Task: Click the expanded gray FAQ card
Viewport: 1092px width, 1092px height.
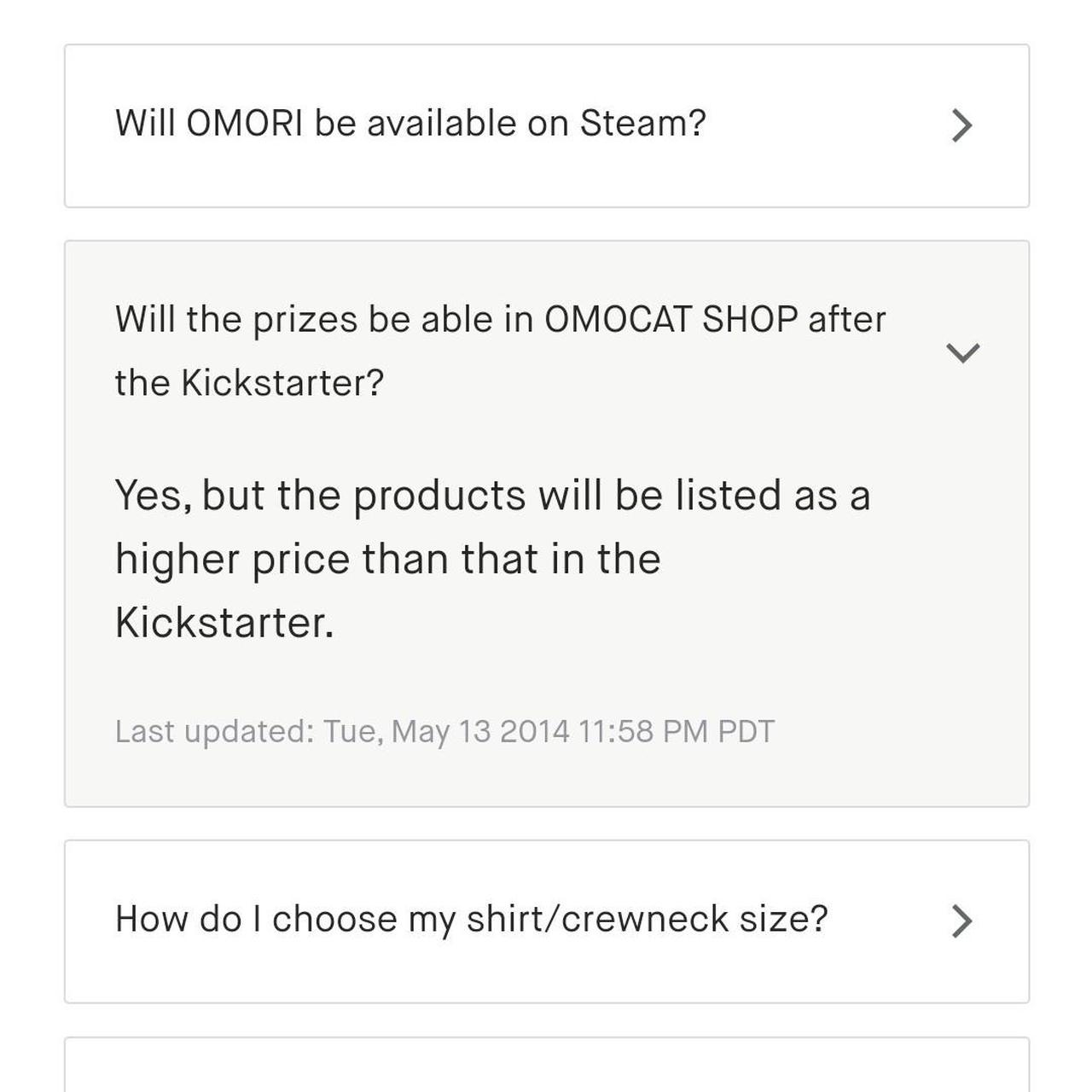Action: [546, 520]
